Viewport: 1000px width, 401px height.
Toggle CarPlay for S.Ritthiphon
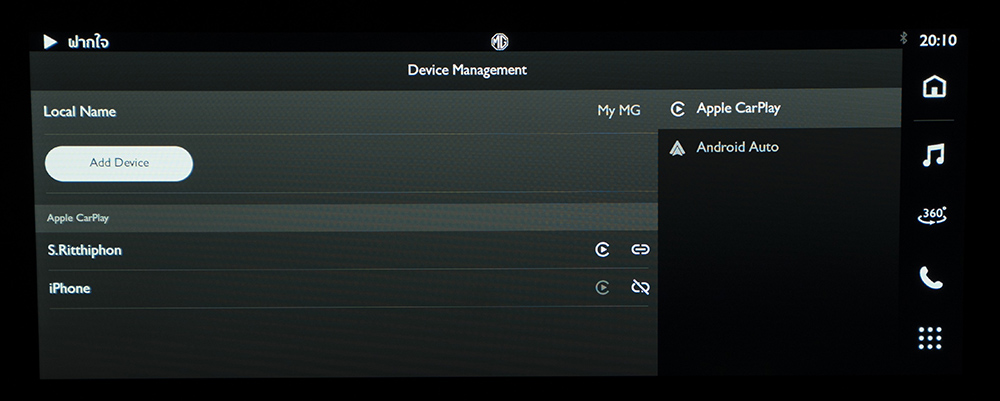coord(602,249)
